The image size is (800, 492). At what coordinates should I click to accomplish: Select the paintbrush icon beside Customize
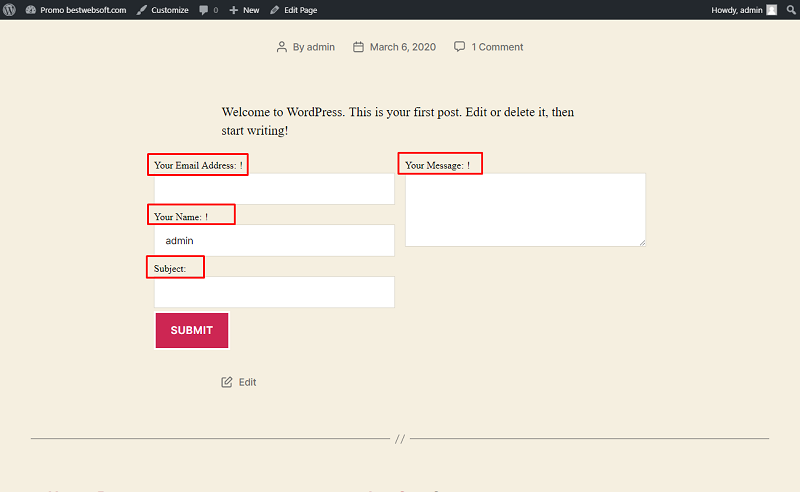coord(141,10)
